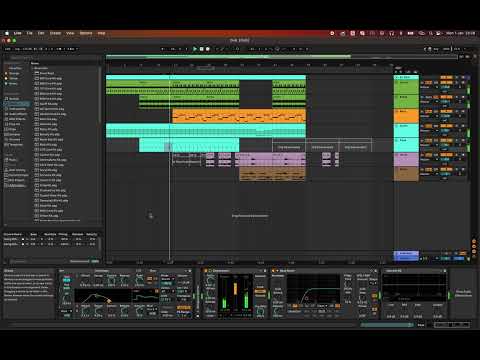Image resolution: width=480 pixels, height=360 pixels.
Task: Open the routing chooser on the purple track
Action: [x=429, y=160]
